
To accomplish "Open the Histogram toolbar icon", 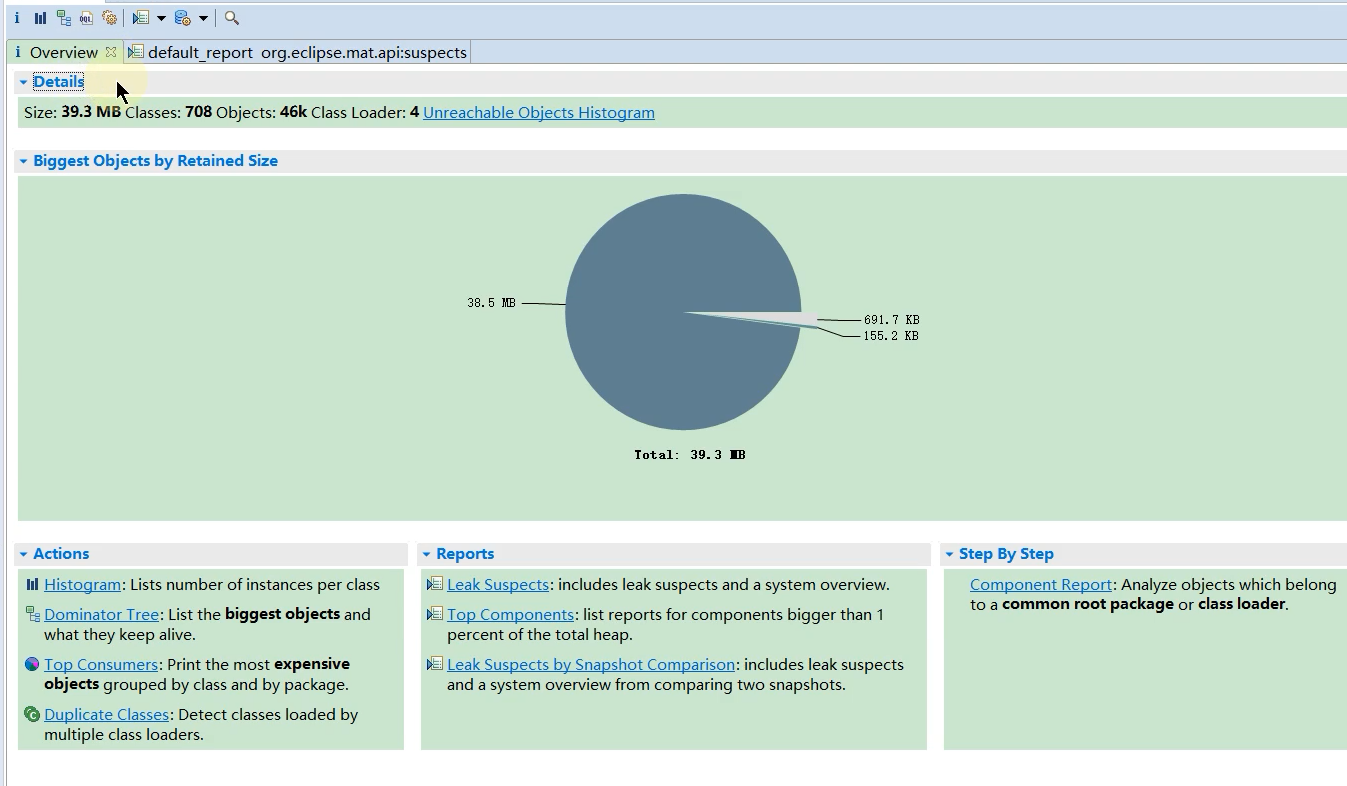I will [x=40, y=18].
